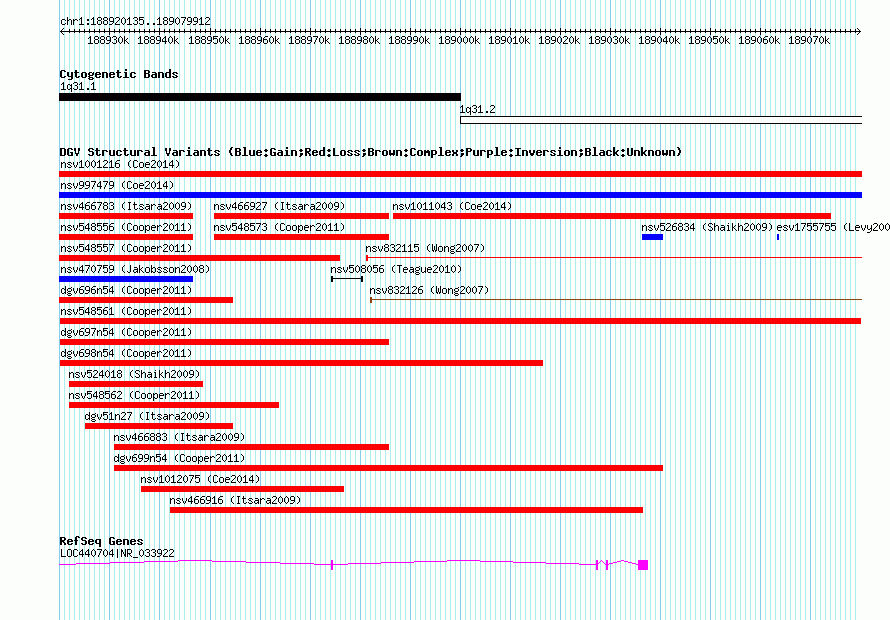This screenshot has height=620, width=890.
Task: Select the nsv548561 (Cooper2011) label
Action: (x=126, y=311)
